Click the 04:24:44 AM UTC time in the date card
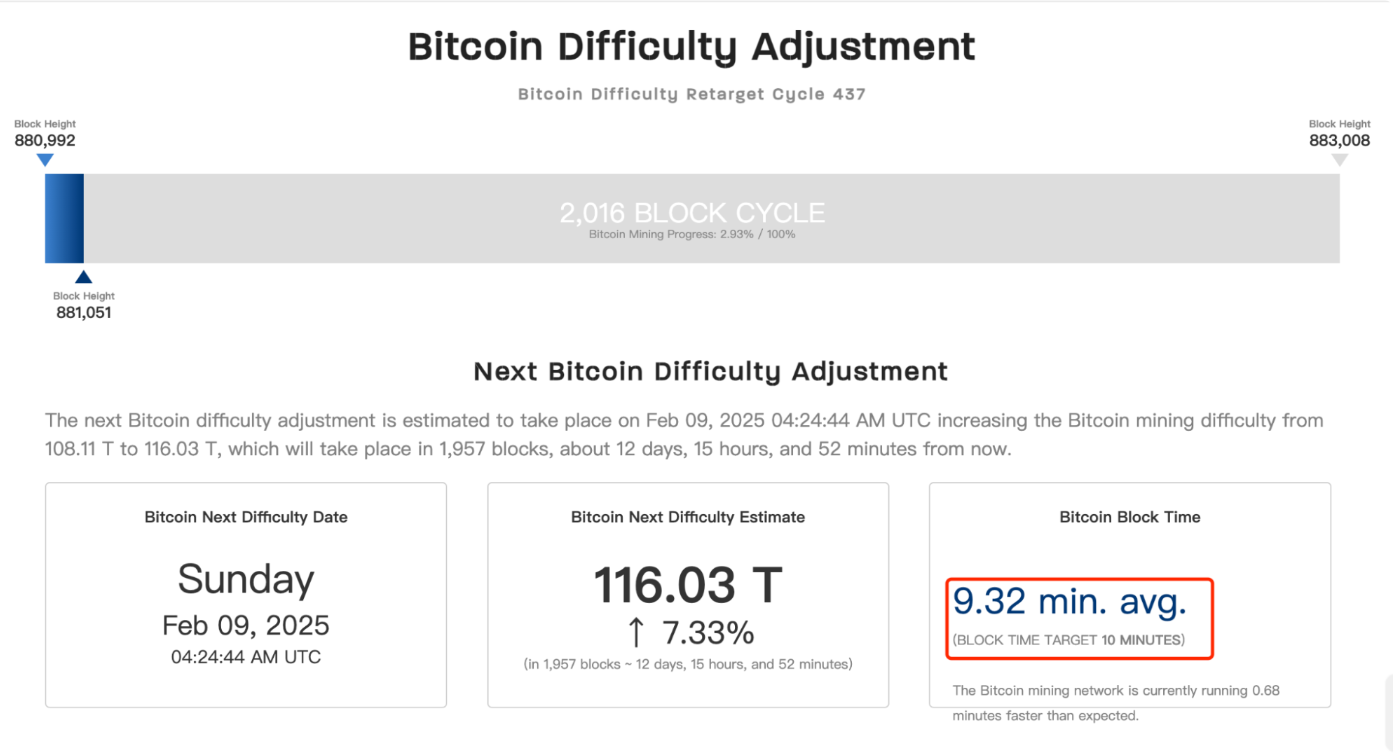The width and height of the screenshot is (1397, 754). pyautogui.click(x=246, y=657)
